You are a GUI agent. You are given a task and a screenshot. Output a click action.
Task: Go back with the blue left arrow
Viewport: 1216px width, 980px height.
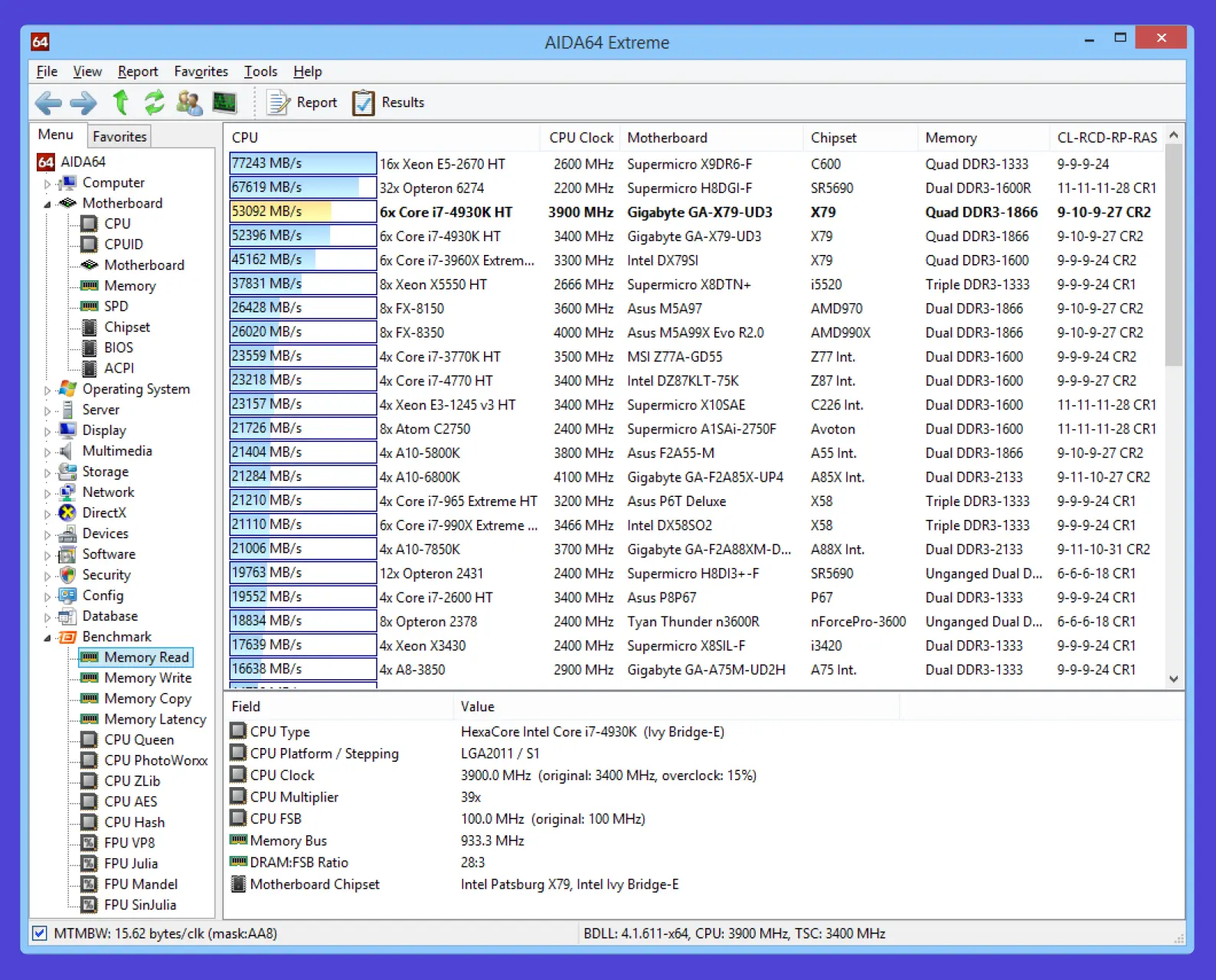48,102
